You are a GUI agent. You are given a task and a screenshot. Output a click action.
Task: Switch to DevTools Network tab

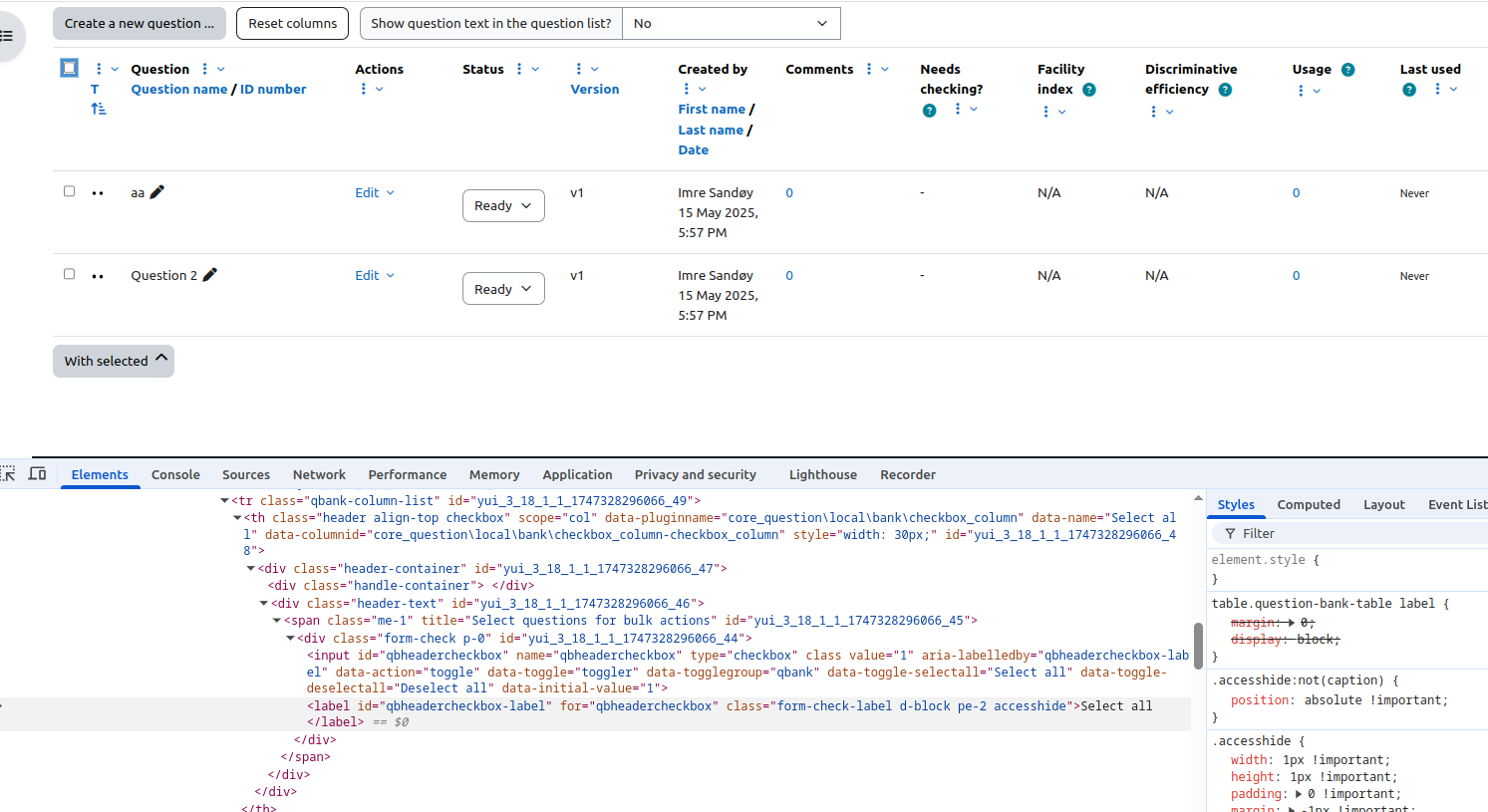coord(319,474)
